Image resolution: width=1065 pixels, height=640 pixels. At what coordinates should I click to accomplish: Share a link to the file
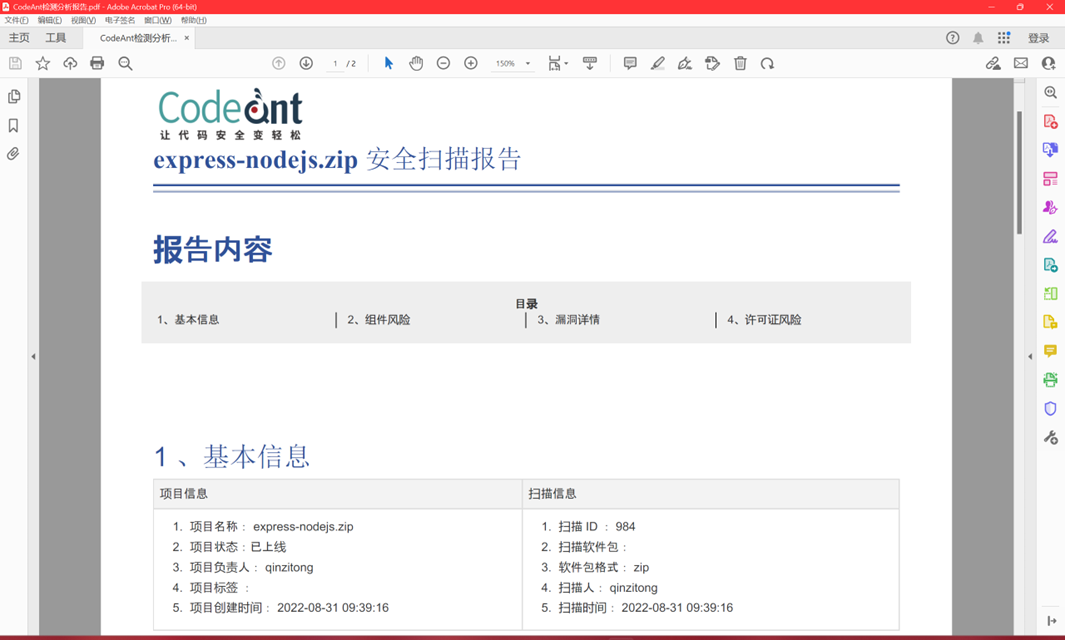[993, 63]
